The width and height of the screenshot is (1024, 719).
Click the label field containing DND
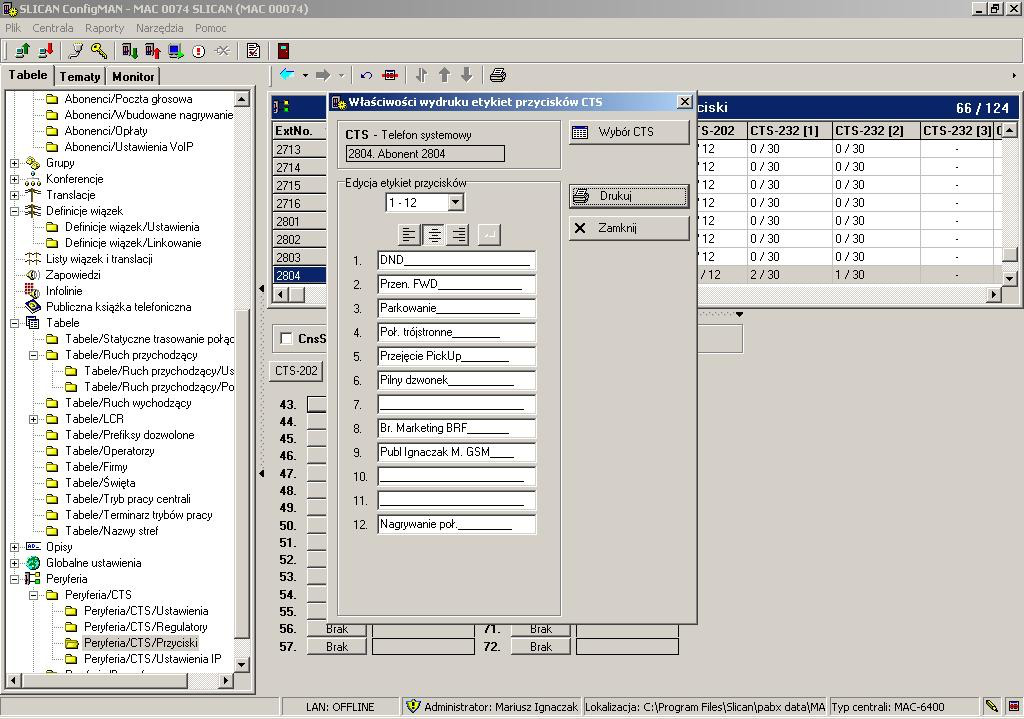(x=456, y=260)
